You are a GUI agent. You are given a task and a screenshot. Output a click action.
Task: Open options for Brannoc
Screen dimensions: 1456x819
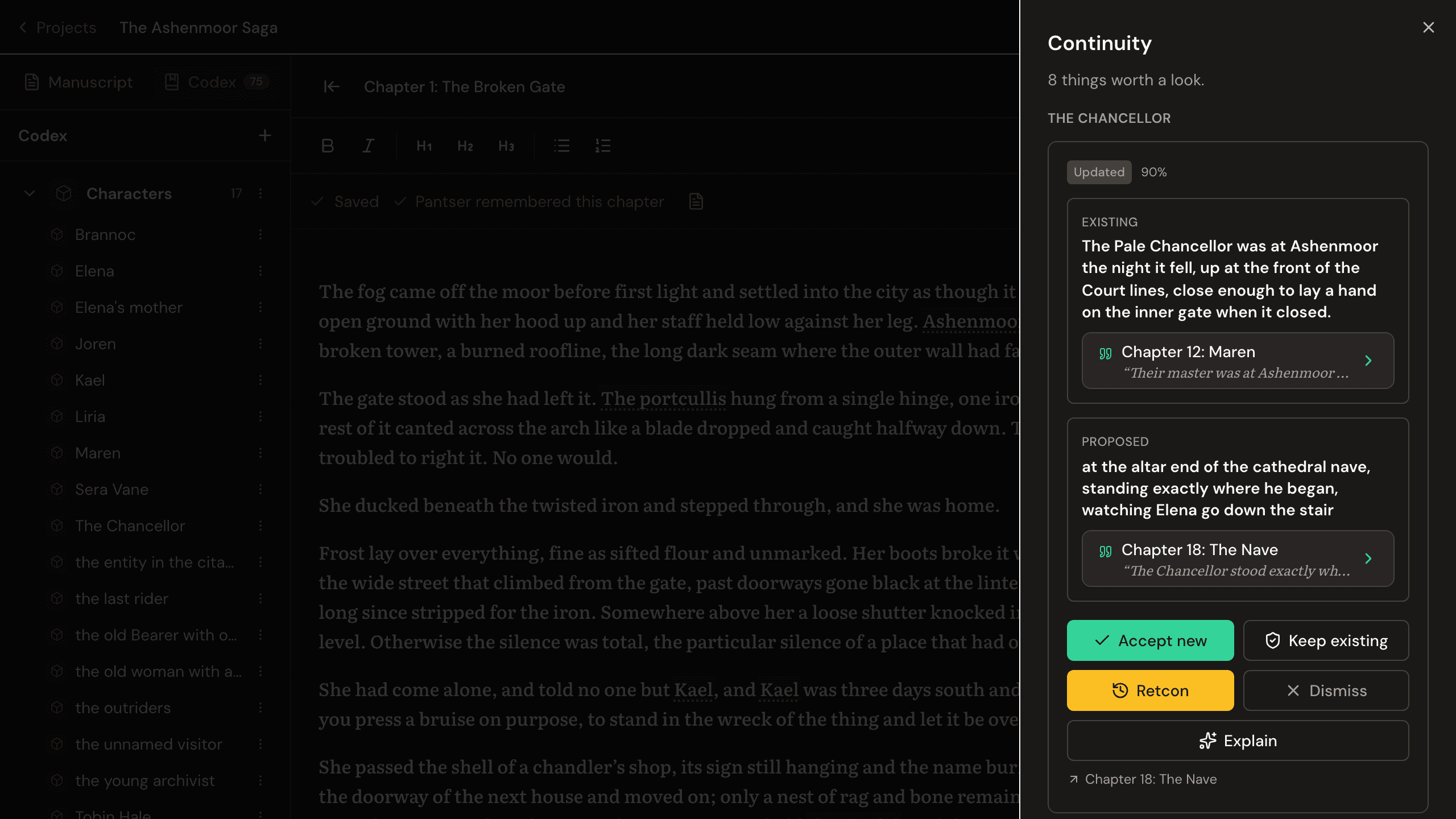click(x=260, y=234)
